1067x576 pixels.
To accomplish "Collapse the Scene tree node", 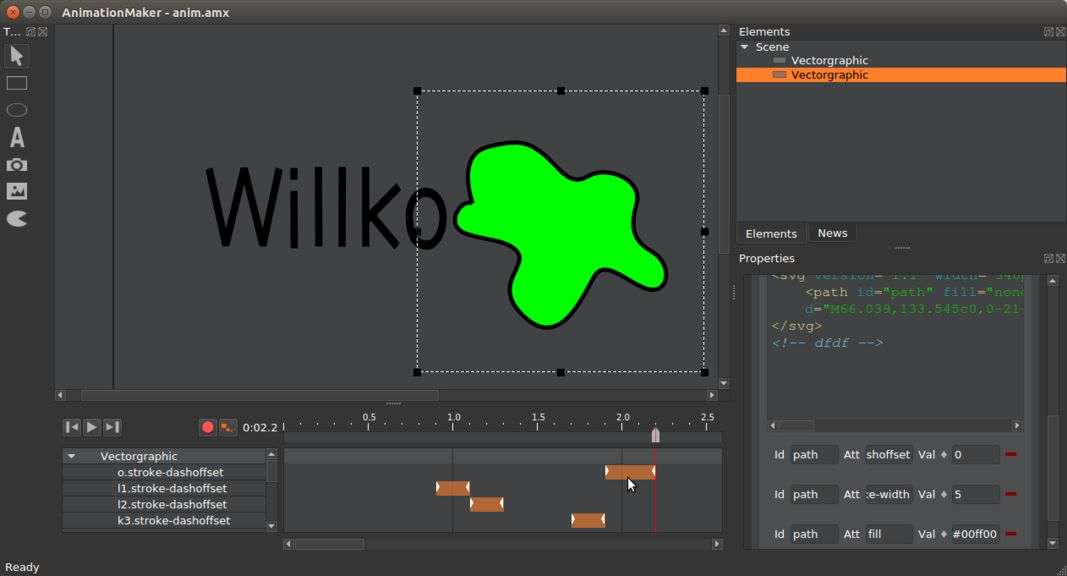I will 745,47.
